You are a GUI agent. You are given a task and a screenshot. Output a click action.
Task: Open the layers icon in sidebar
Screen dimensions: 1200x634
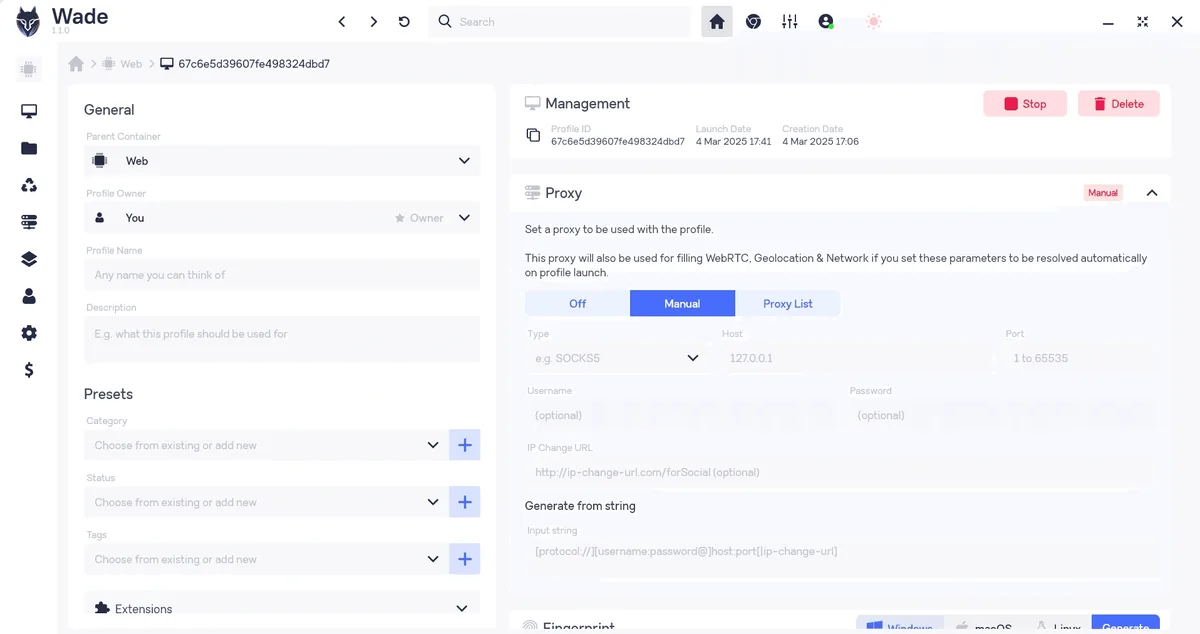pos(29,259)
